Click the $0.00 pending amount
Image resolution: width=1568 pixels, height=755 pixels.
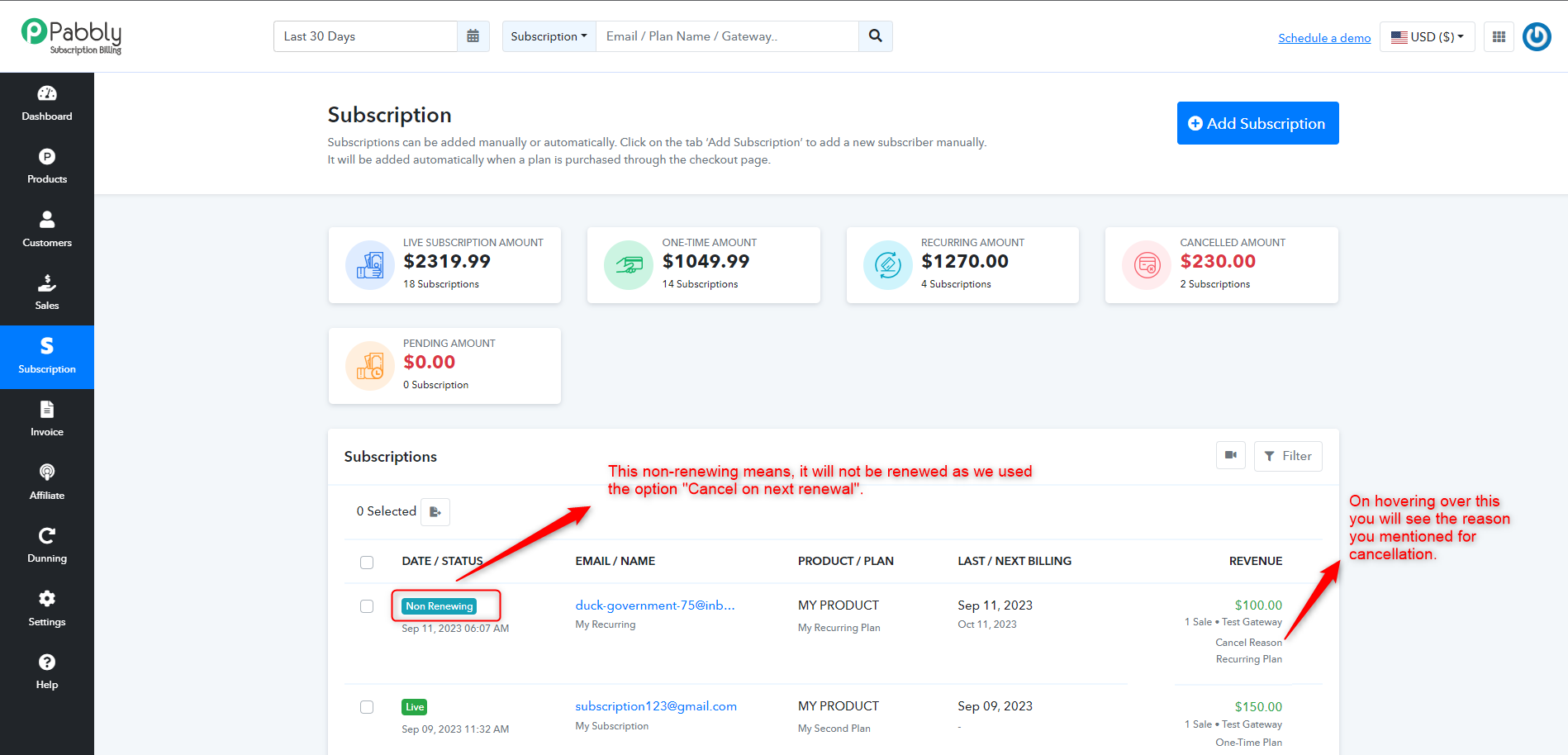[429, 362]
